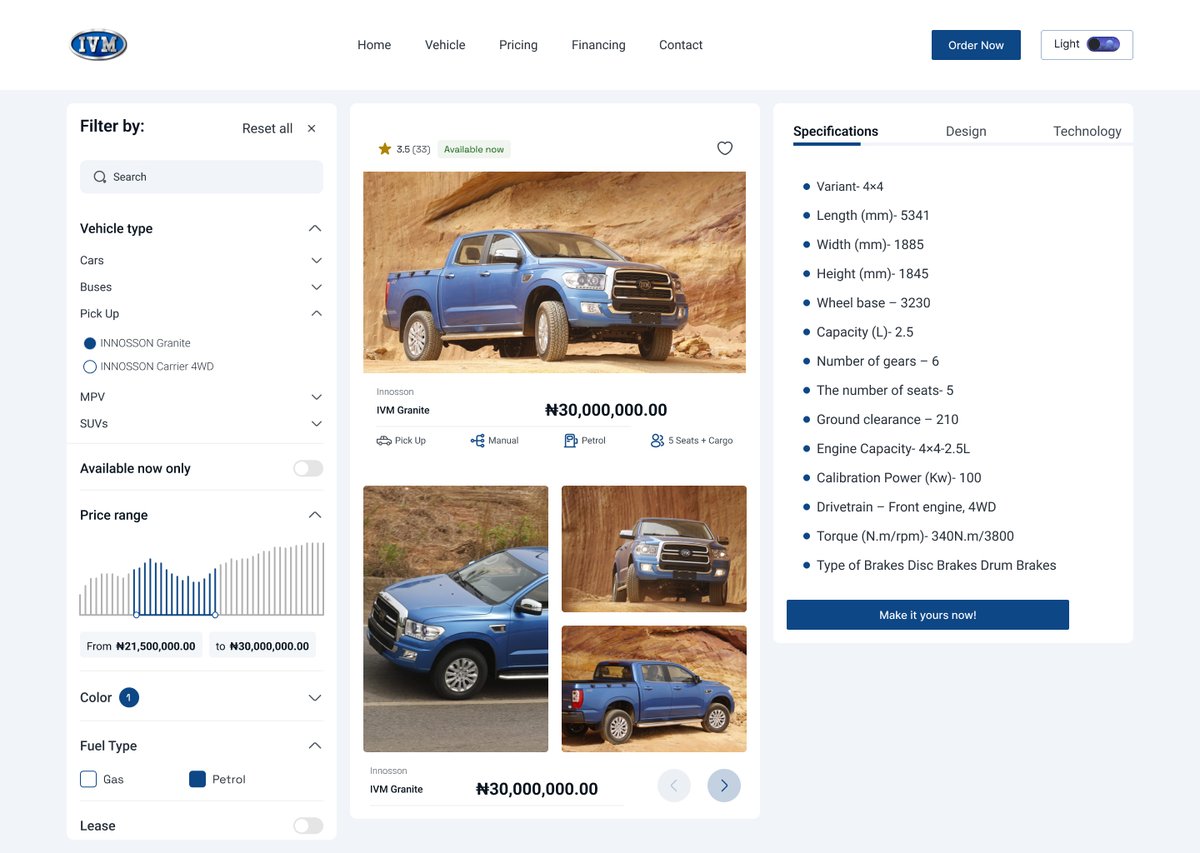This screenshot has width=1200, height=853.
Task: Open the Vehicle nav item
Action: tap(445, 45)
